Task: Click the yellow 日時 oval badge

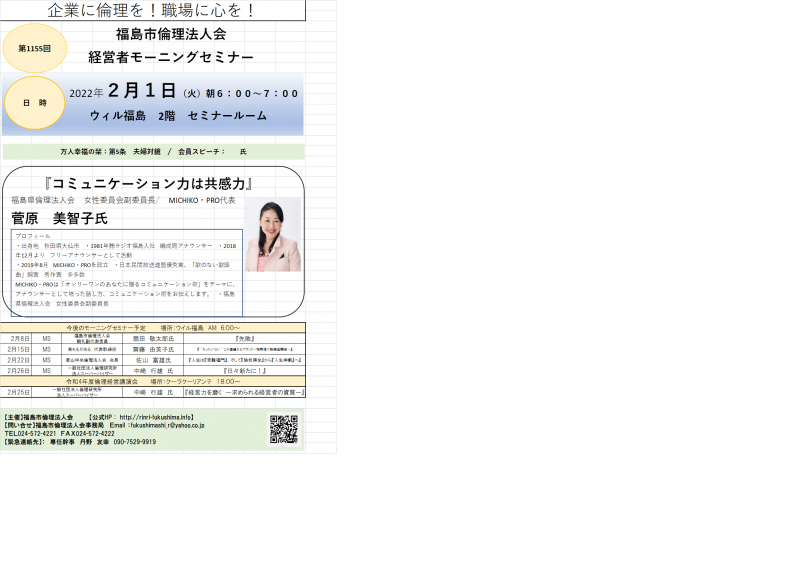Action: (x=35, y=103)
